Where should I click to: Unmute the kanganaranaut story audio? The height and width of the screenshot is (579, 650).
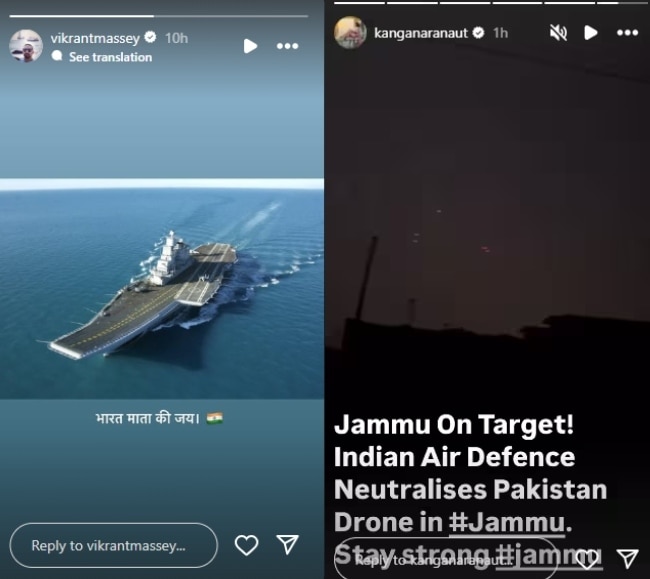click(558, 32)
